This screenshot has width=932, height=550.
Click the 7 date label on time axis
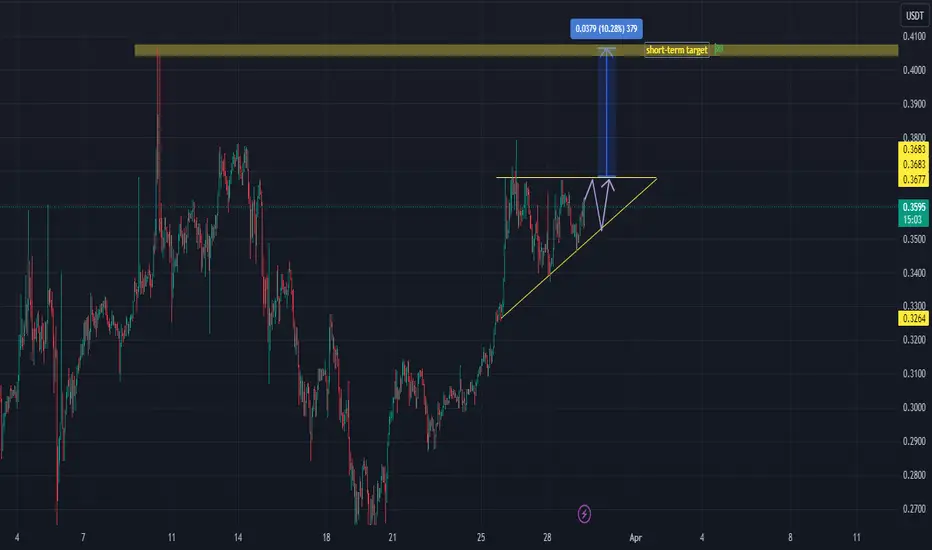[83, 538]
